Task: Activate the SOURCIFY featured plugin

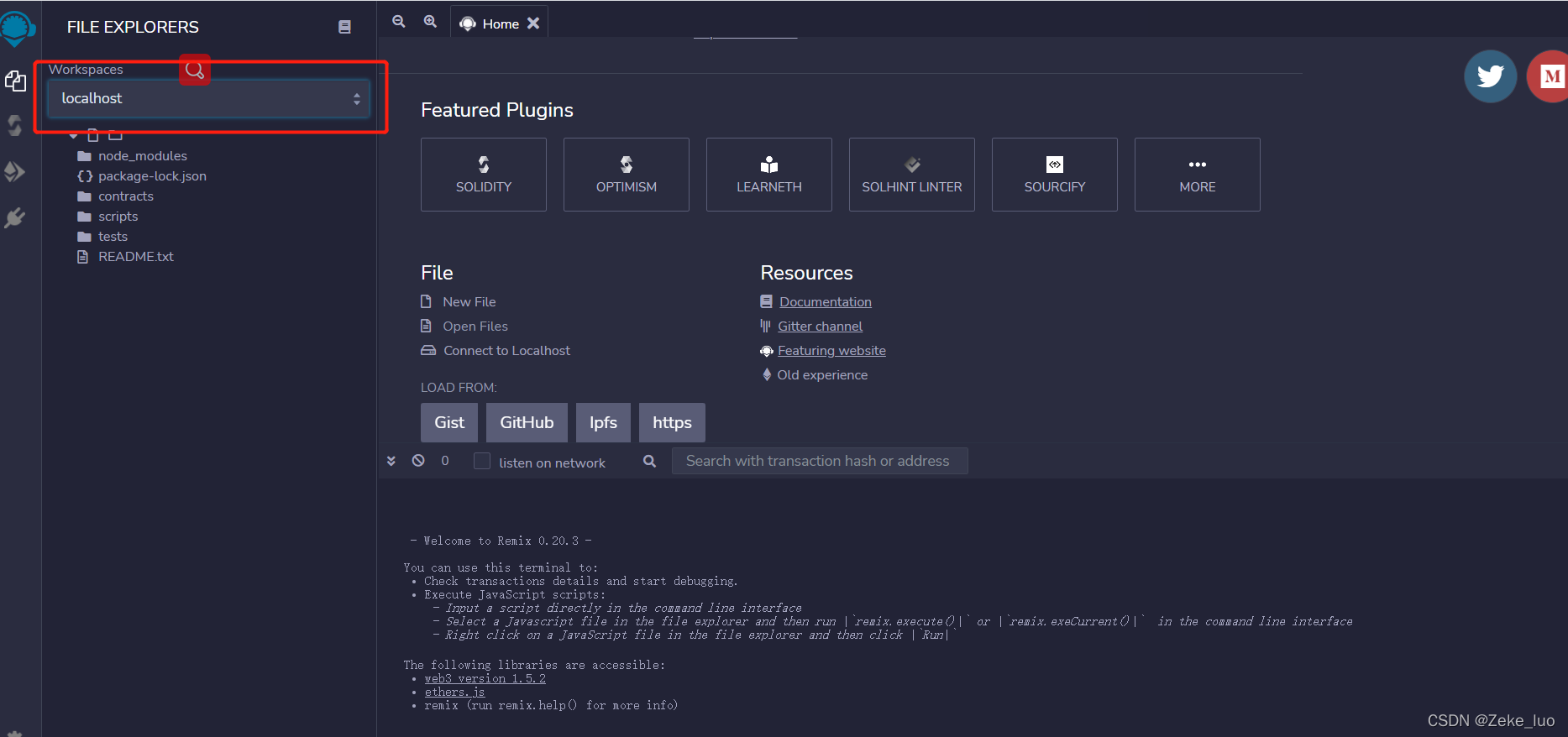Action: click(x=1055, y=175)
